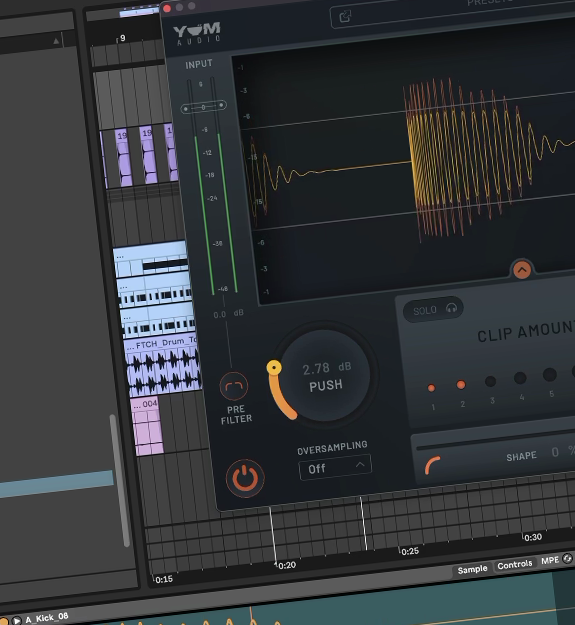Viewport: 575px width, 625px height.
Task: Select the FTCH_Drum_To audio clip
Action: click(x=164, y=366)
